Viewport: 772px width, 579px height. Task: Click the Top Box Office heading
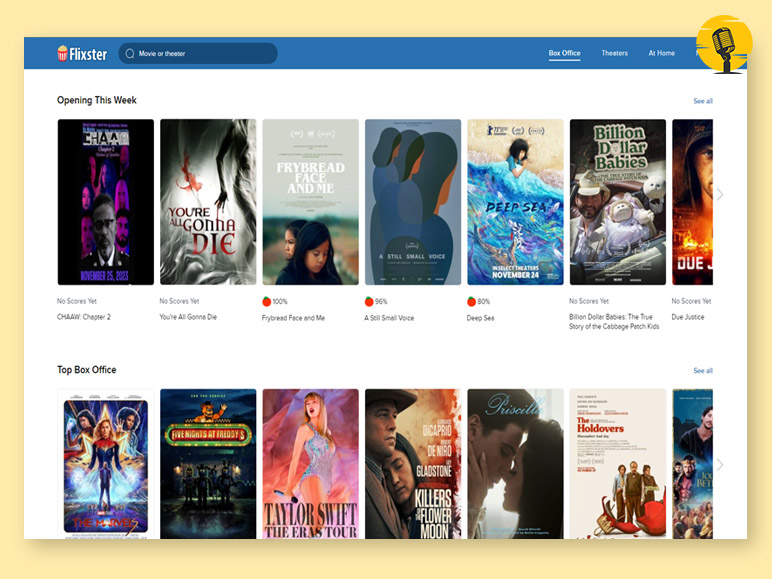tap(87, 370)
